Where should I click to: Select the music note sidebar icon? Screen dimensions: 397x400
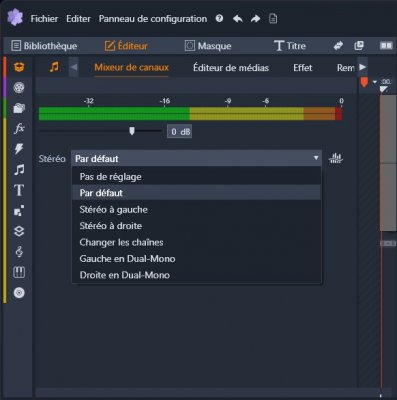click(x=19, y=170)
